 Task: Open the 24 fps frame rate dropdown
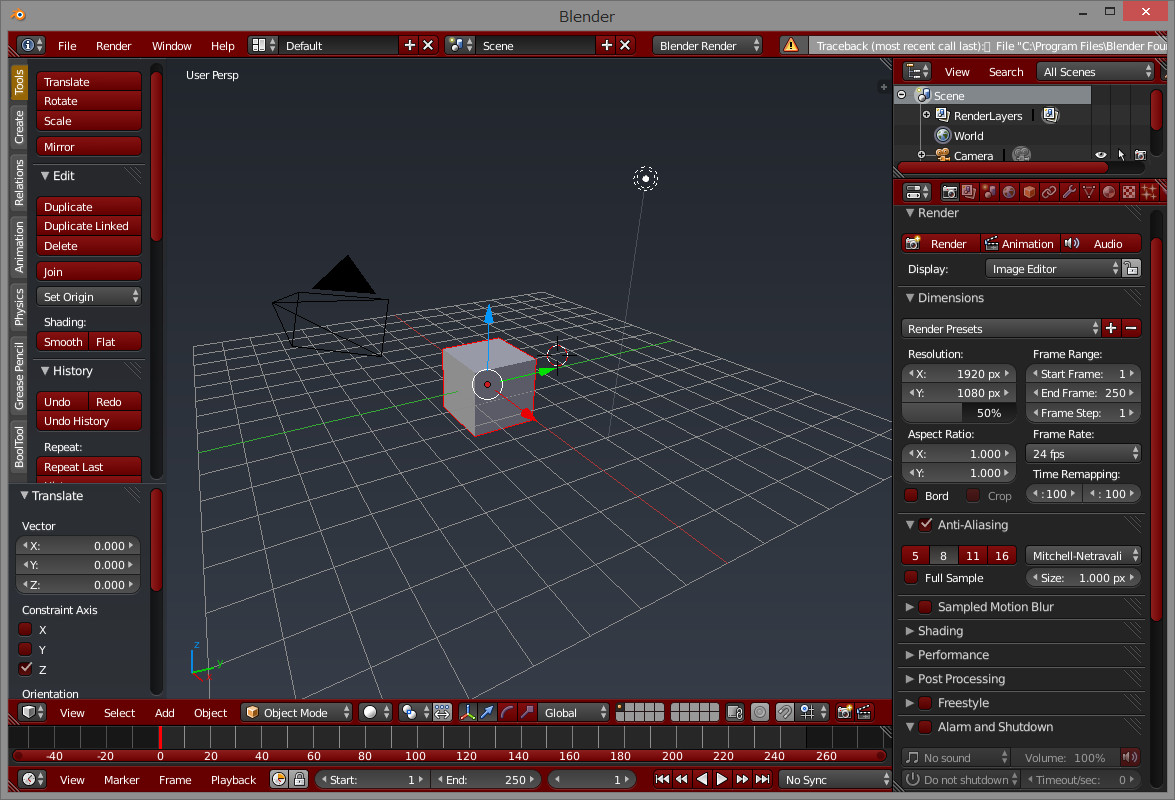coord(1083,453)
